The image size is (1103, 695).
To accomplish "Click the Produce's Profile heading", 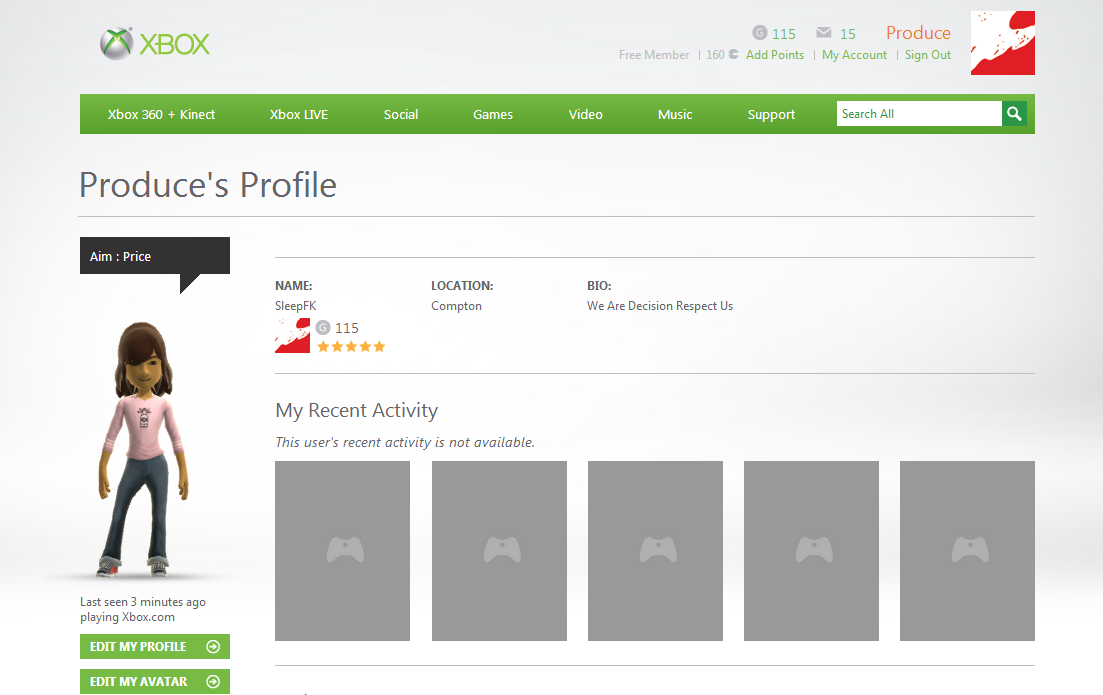I will point(208,185).
